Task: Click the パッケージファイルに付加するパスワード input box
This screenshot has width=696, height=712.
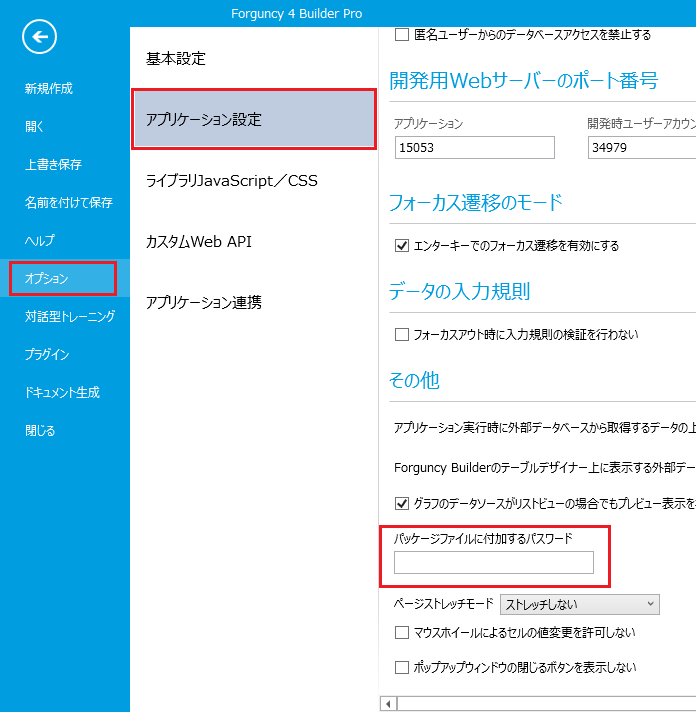Action: pos(494,563)
